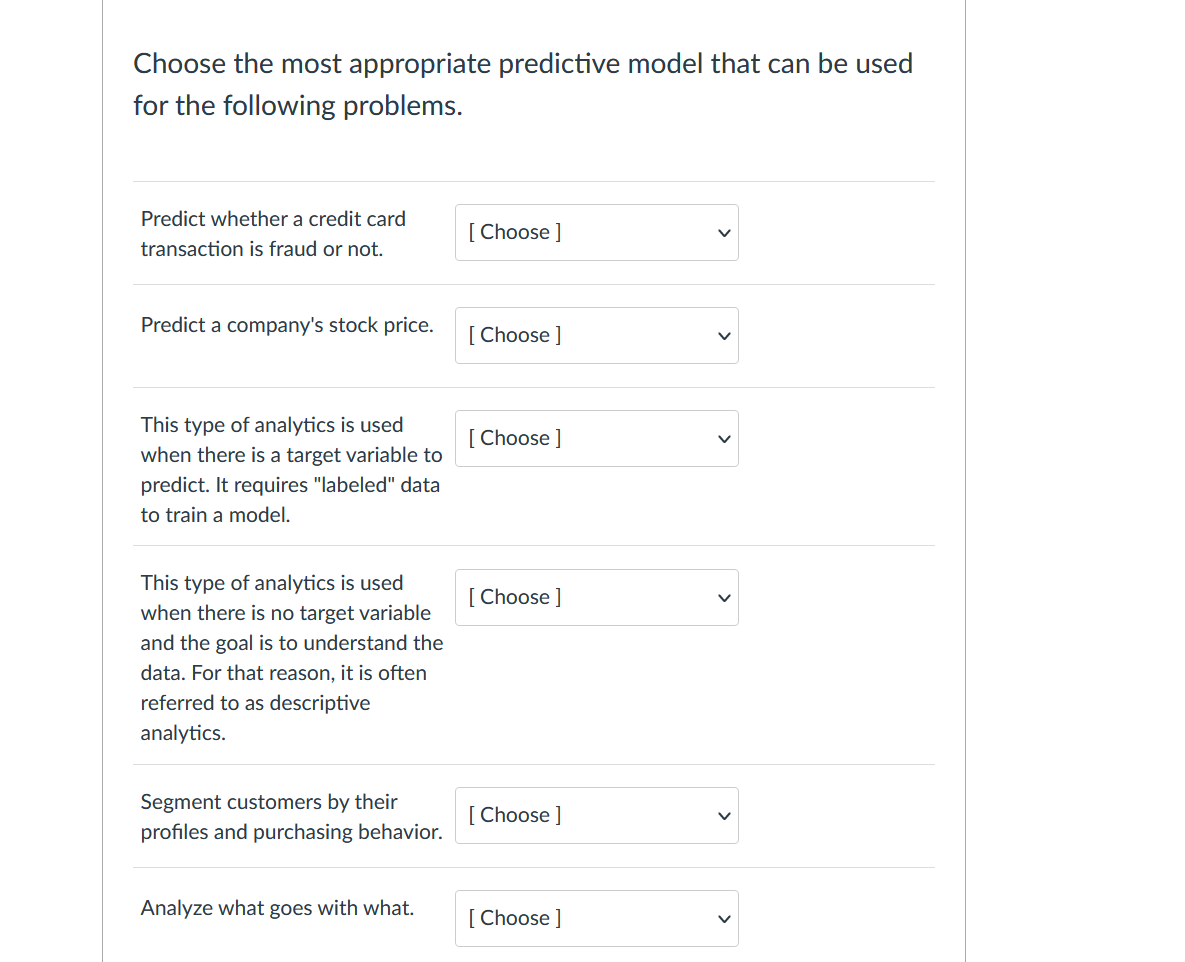The width and height of the screenshot is (1185, 962).
Task: Open the dropdown for labeled data analytics question
Action: pos(596,438)
